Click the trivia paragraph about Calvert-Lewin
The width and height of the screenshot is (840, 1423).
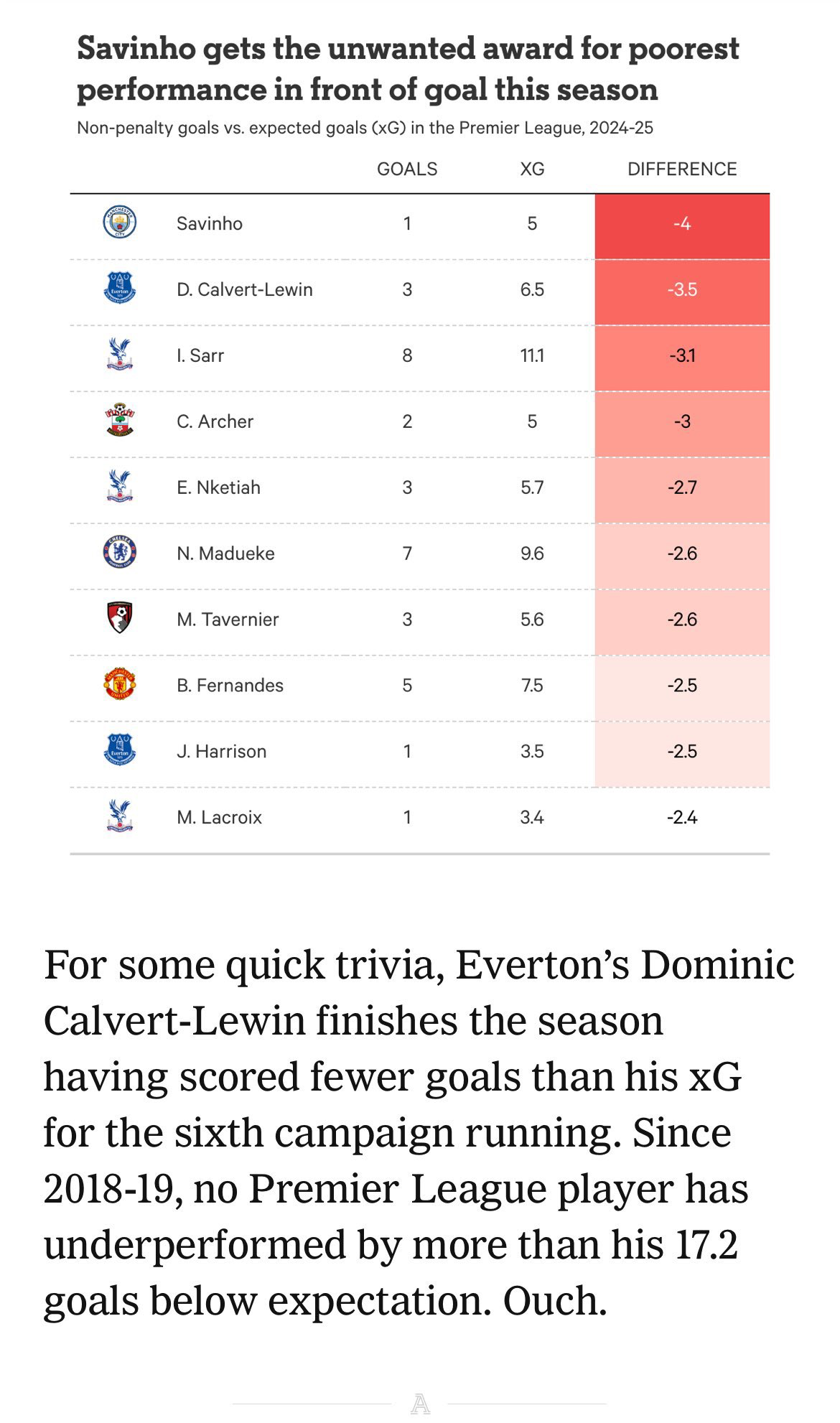(x=419, y=1132)
